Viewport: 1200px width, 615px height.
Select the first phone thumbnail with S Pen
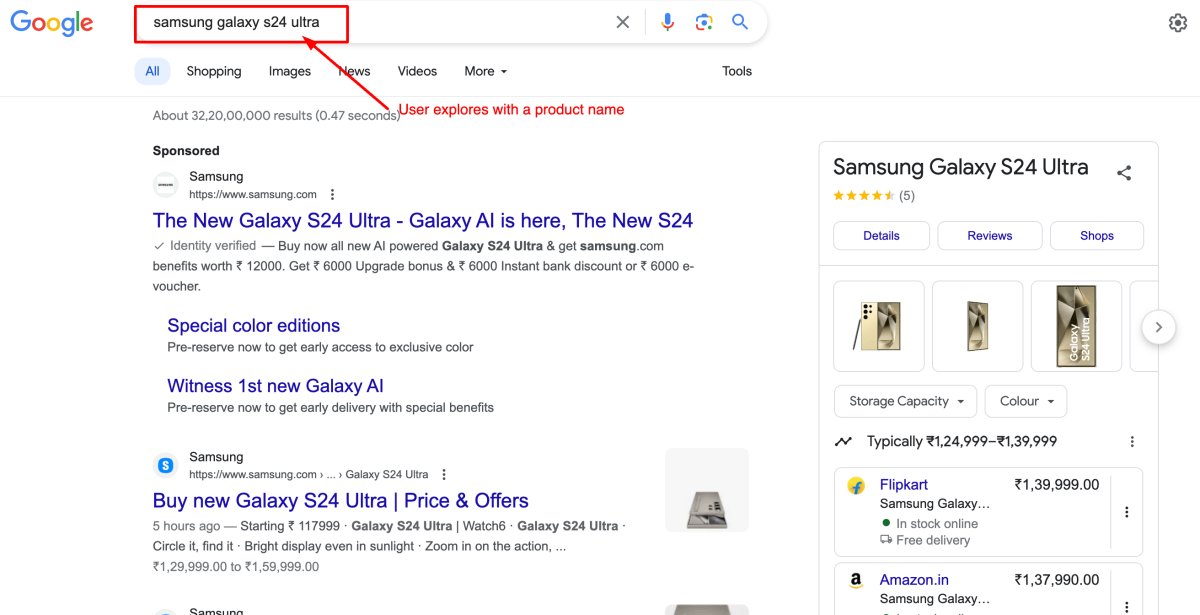pyautogui.click(x=878, y=326)
